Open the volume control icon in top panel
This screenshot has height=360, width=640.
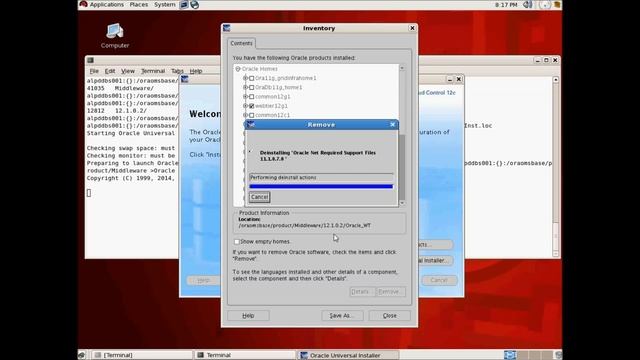click(527, 5)
